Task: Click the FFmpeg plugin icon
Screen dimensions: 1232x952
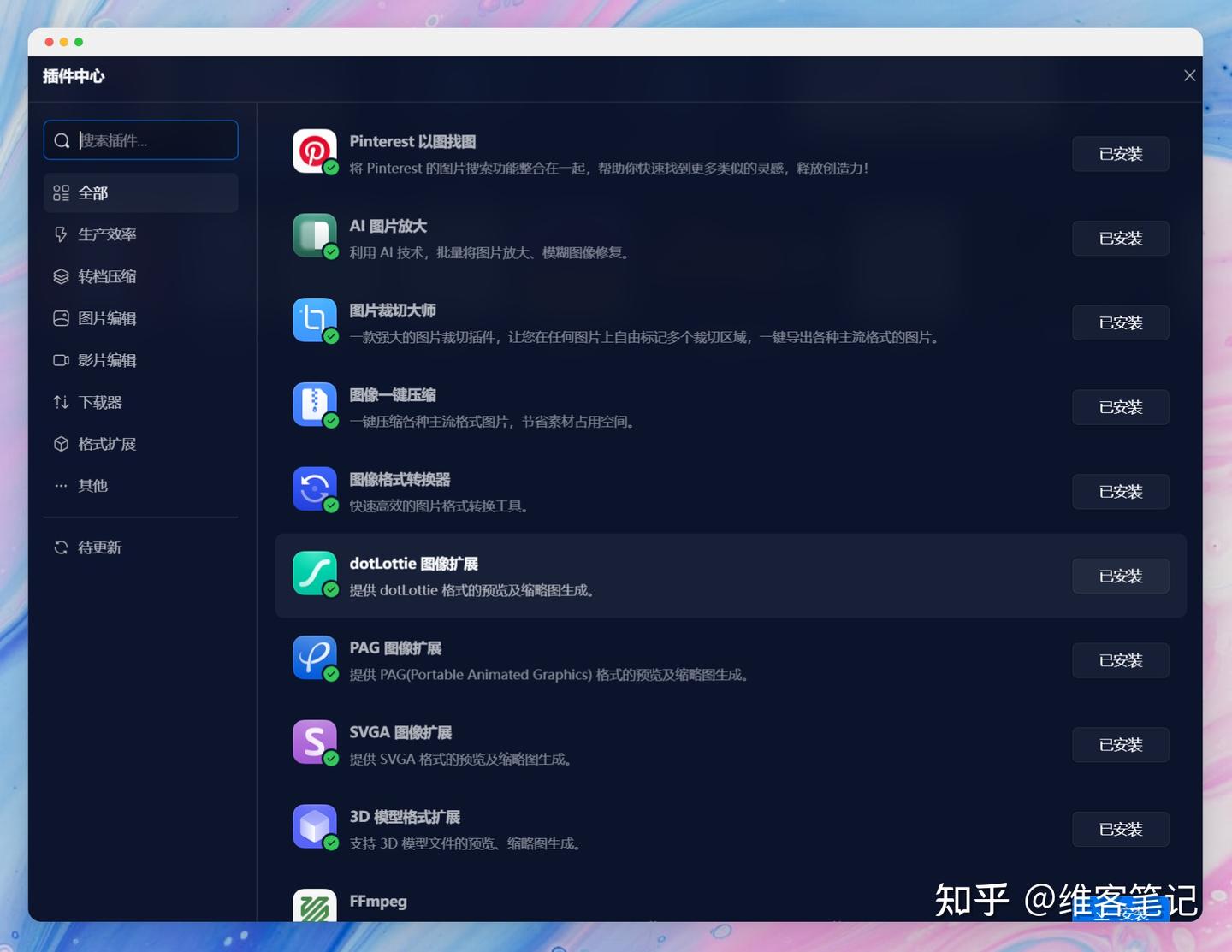Action: 315,907
